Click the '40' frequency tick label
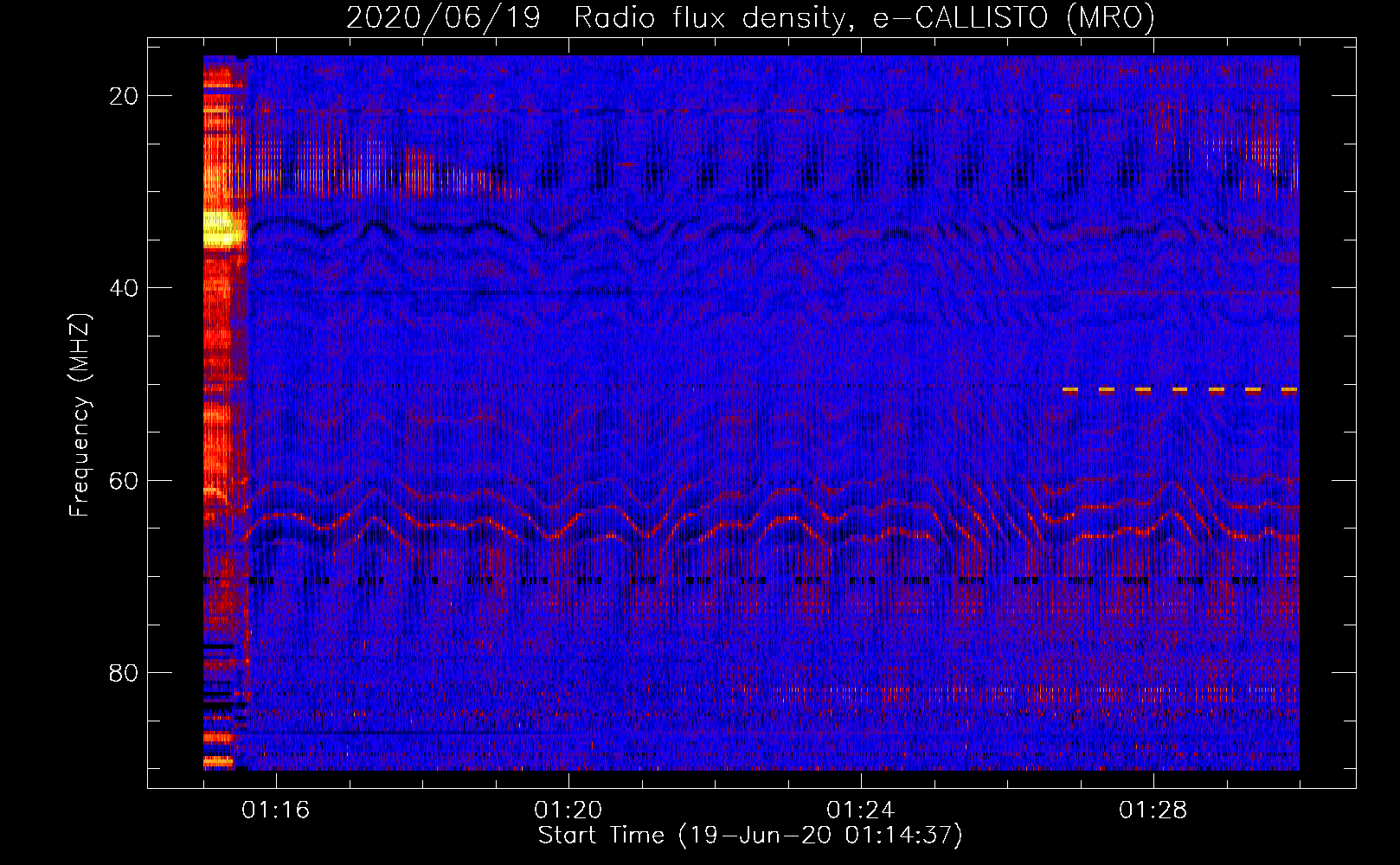The height and width of the screenshot is (865, 1400). point(124,288)
